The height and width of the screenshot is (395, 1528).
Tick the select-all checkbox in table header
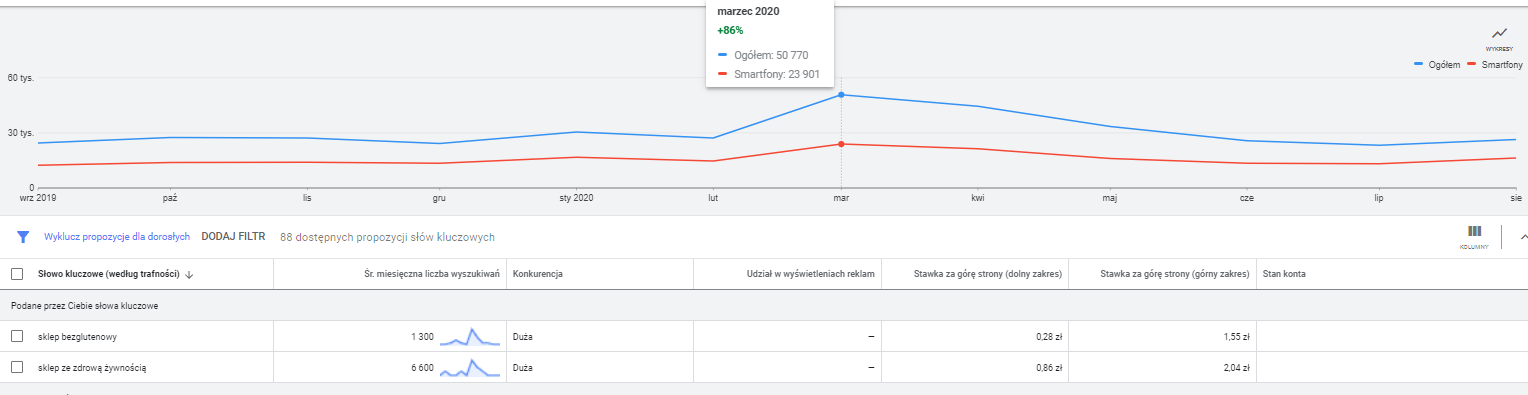tap(17, 274)
